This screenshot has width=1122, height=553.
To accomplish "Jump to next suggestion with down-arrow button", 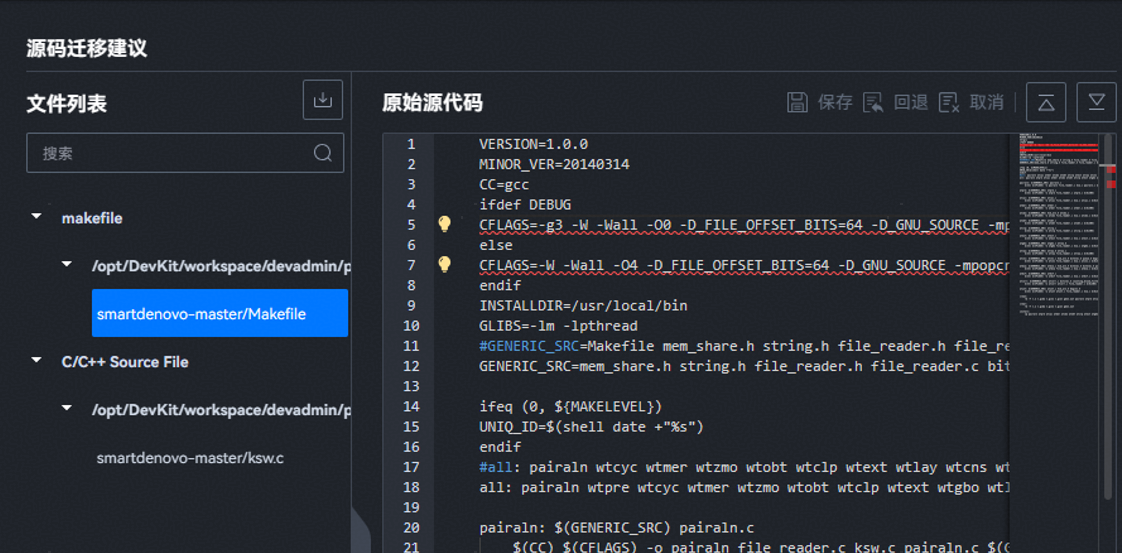I will click(1096, 102).
